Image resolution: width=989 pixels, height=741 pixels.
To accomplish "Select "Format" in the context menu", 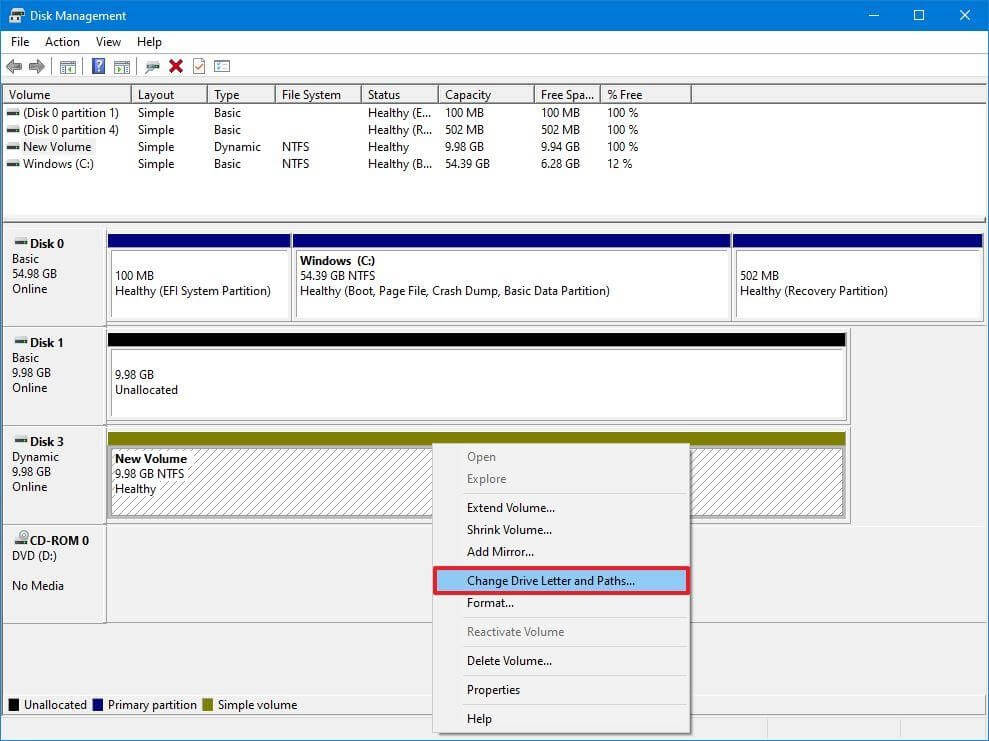I will point(490,603).
